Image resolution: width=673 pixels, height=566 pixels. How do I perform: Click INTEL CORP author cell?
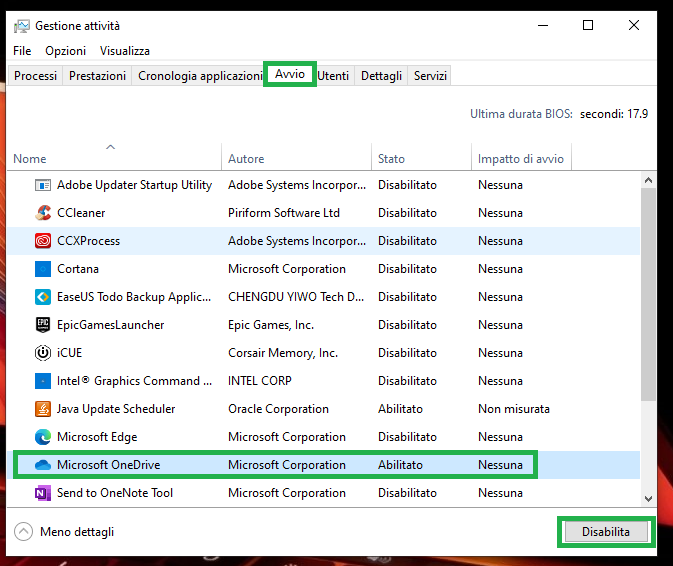click(x=260, y=381)
